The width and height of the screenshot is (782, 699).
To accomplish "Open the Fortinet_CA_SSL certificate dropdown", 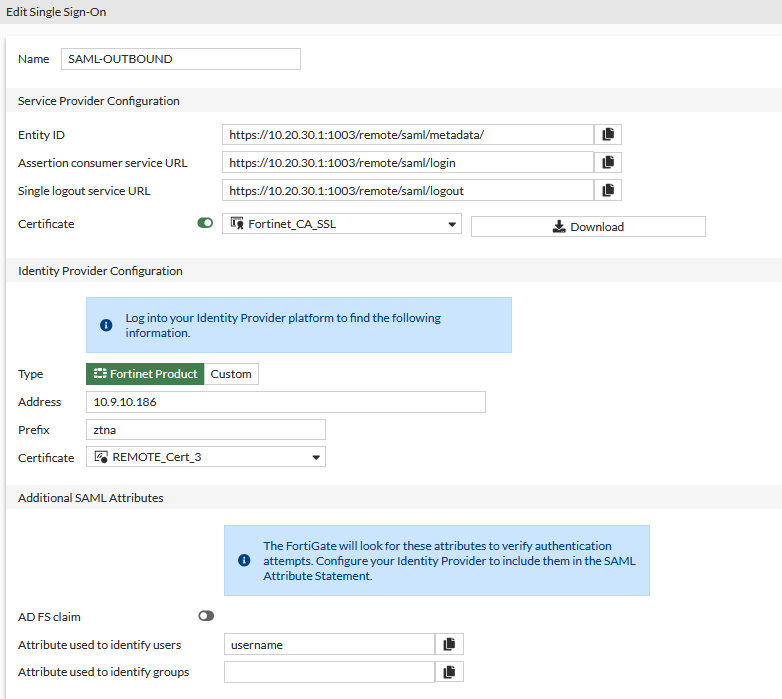I will (x=341, y=224).
